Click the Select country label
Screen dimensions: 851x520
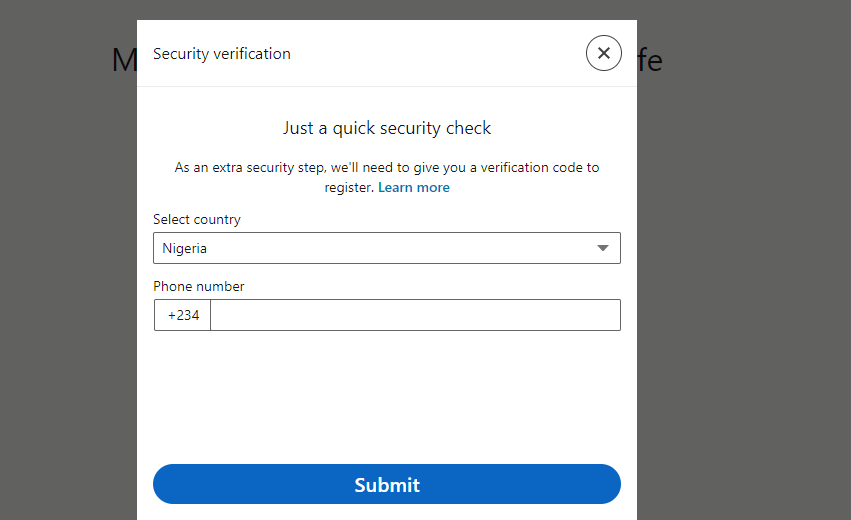(x=196, y=219)
